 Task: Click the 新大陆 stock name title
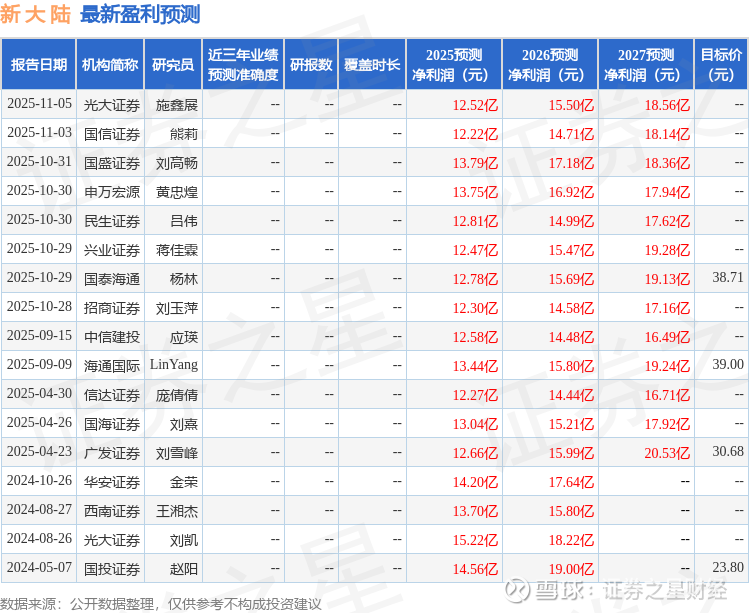35,14
